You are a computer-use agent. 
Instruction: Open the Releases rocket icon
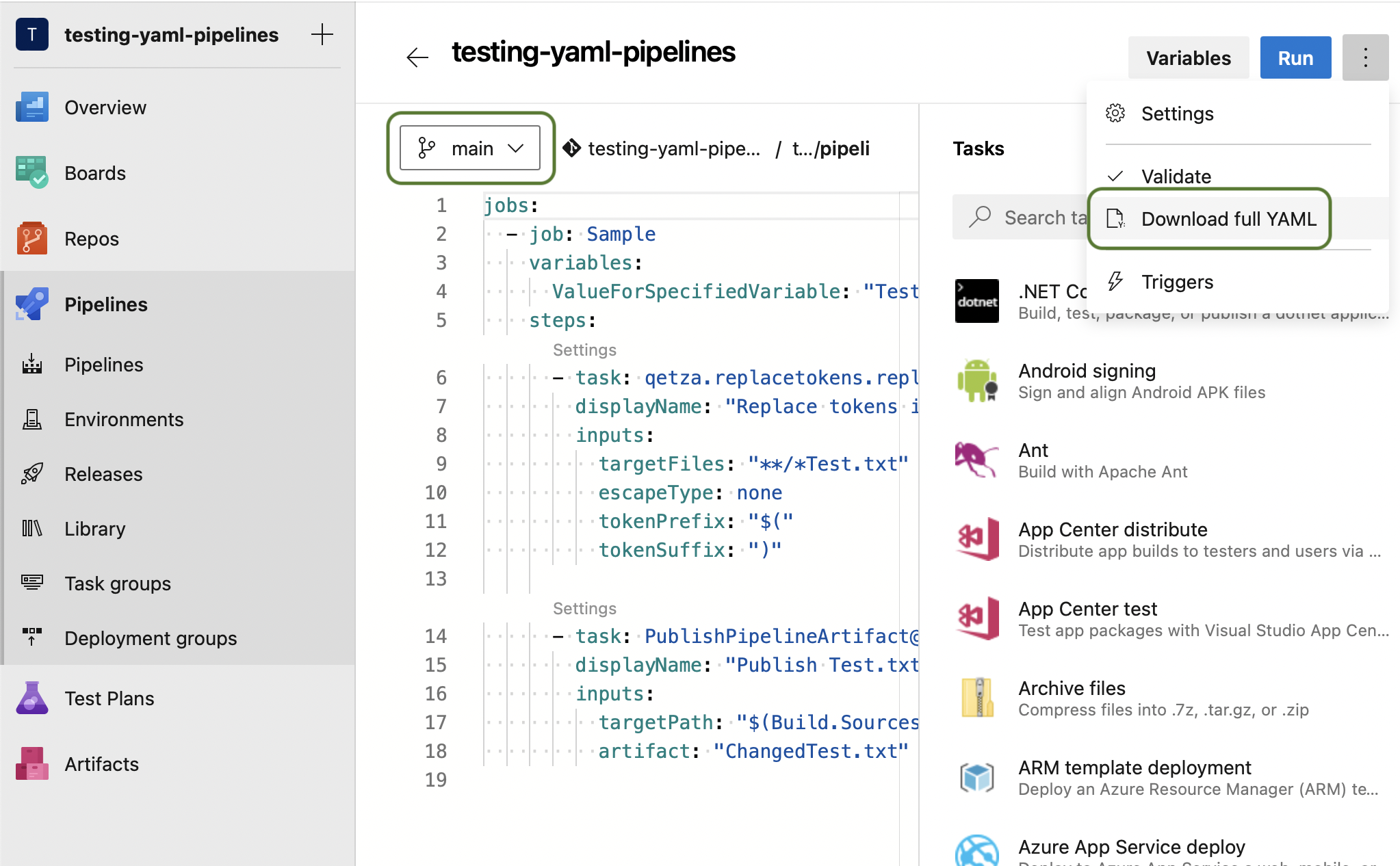click(31, 474)
